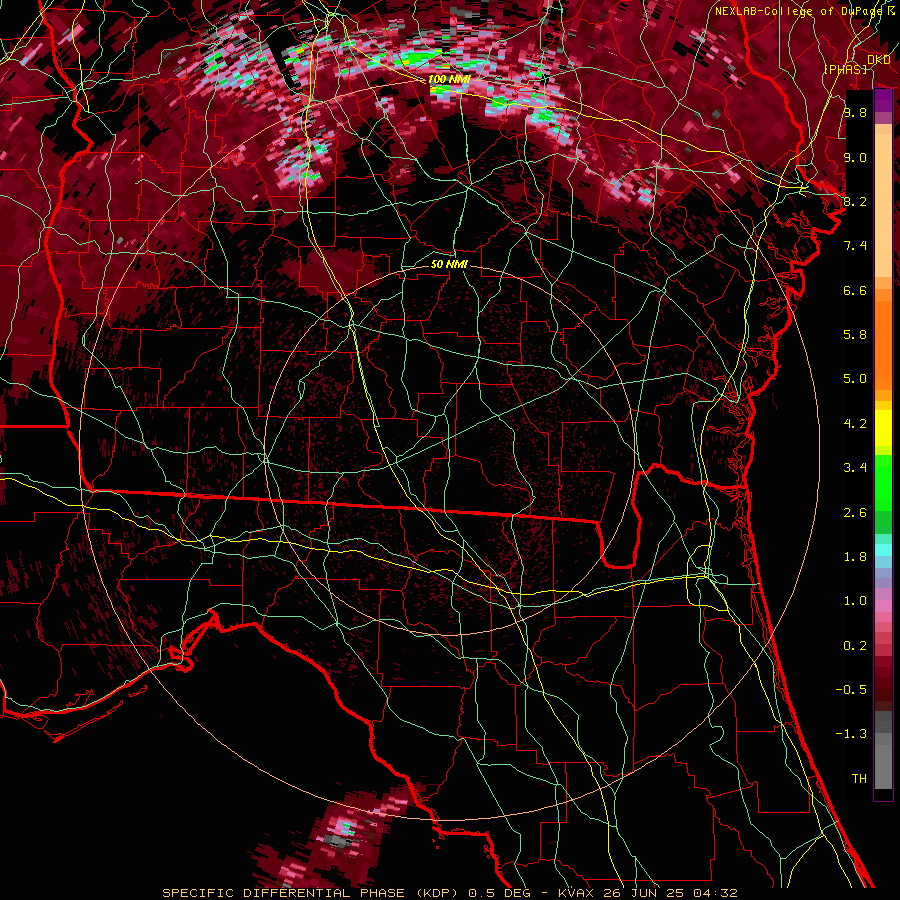Screen dimensions: 900x900
Task: Click the DKD product label
Action: pyautogui.click(x=878, y=60)
